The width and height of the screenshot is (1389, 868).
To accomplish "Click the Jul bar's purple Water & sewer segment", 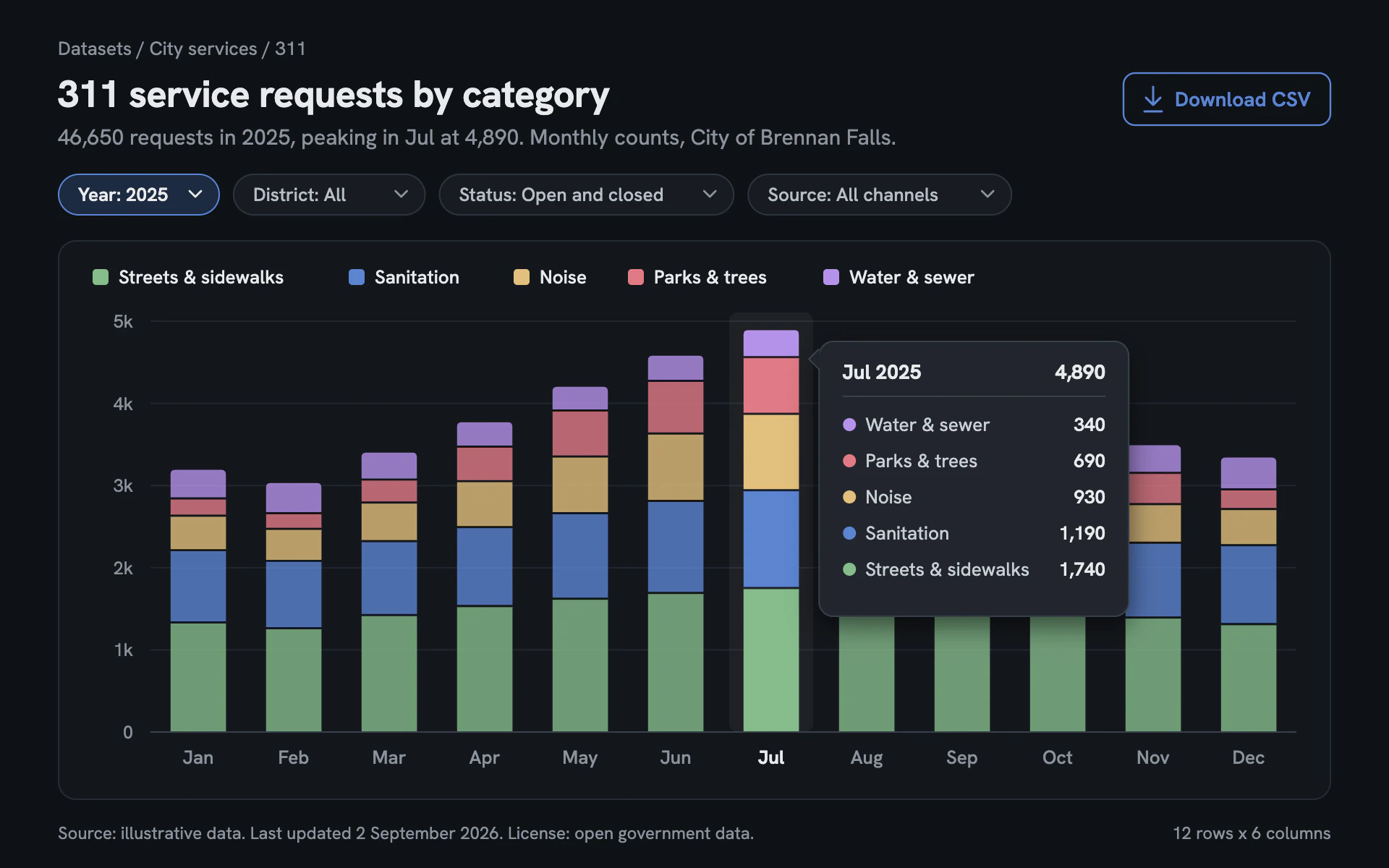I will 771,343.
